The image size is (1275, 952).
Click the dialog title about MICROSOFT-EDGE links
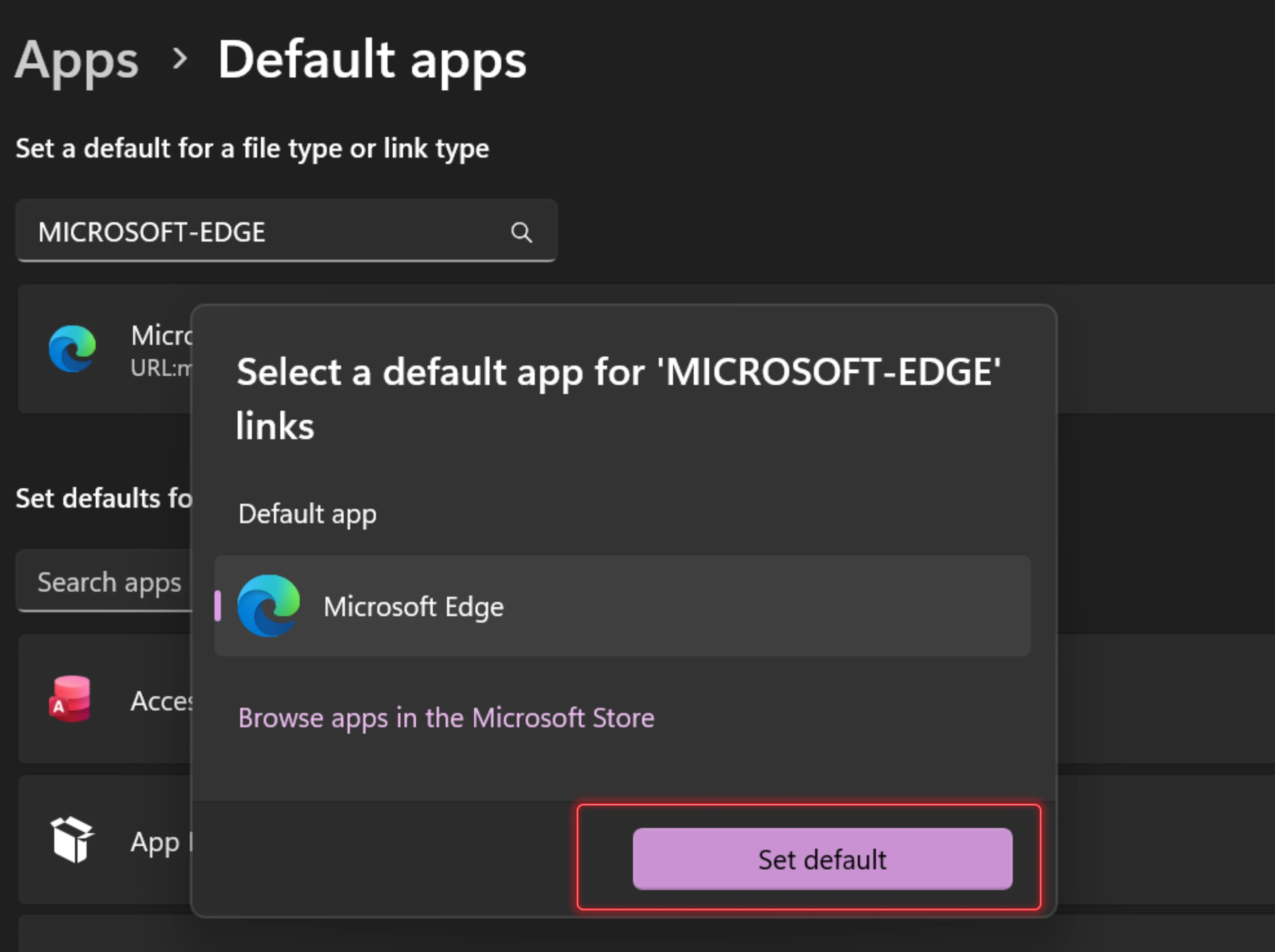[x=618, y=398]
